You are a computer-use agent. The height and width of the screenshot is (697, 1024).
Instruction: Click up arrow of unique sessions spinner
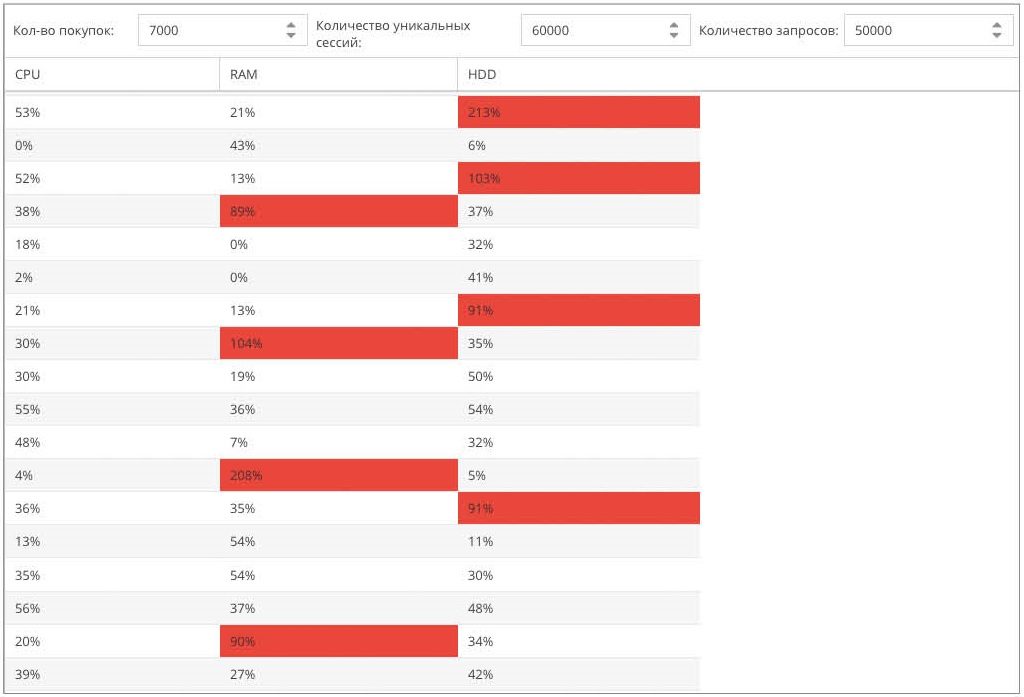pyautogui.click(x=674, y=25)
